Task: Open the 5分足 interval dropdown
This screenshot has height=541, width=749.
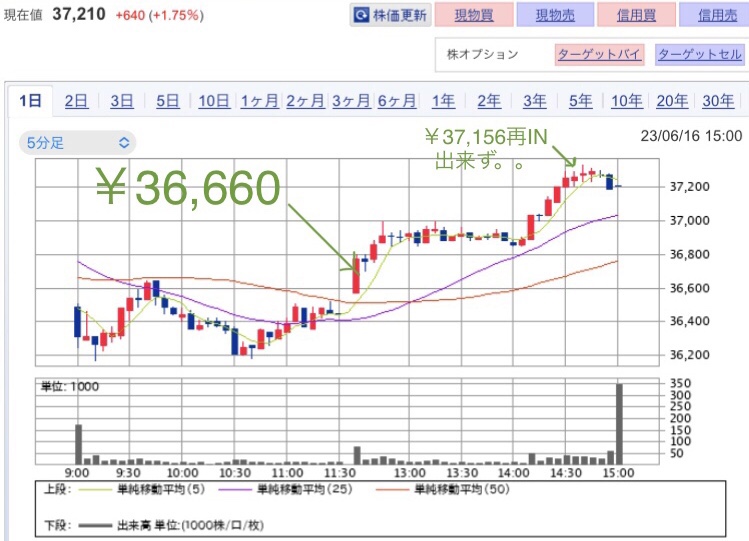Action: tap(77, 143)
